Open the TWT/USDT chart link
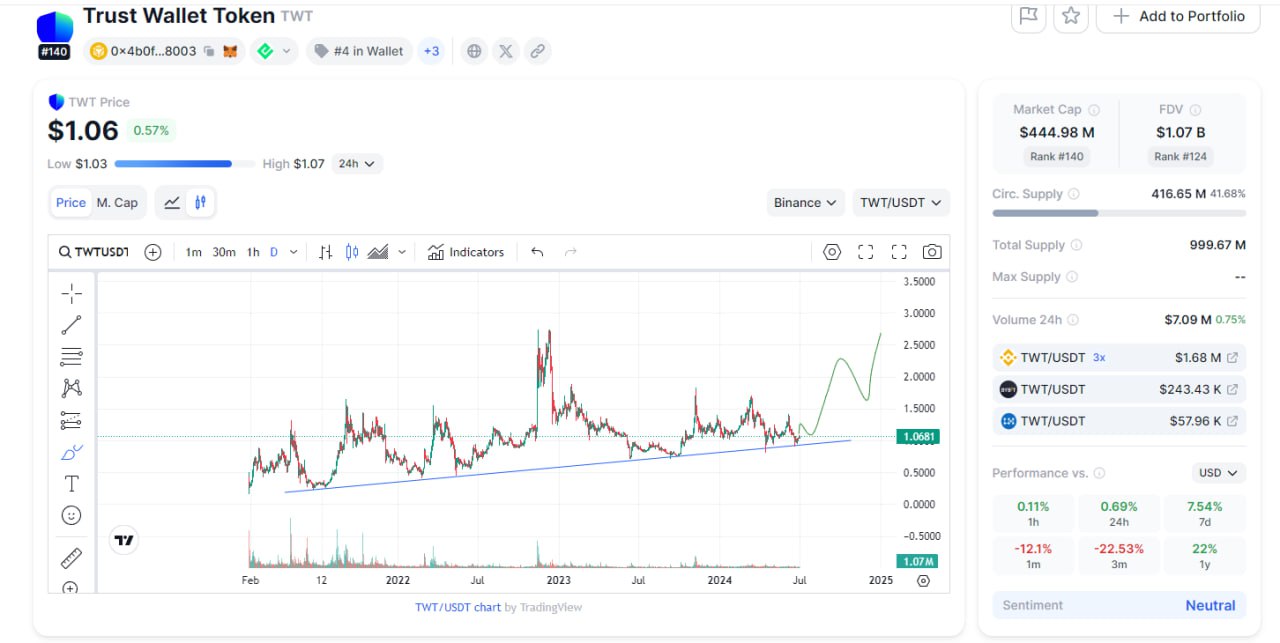The width and height of the screenshot is (1280, 643). (x=458, y=607)
